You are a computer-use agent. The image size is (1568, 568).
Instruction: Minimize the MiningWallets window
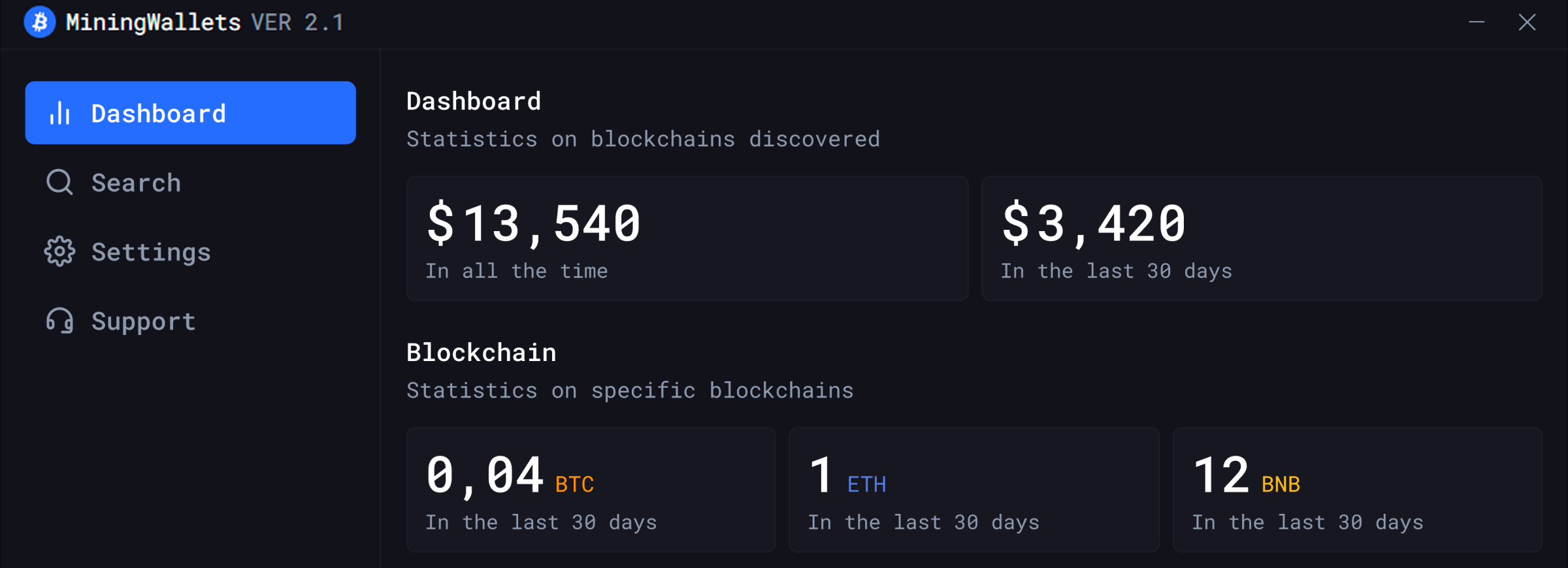(x=1477, y=22)
